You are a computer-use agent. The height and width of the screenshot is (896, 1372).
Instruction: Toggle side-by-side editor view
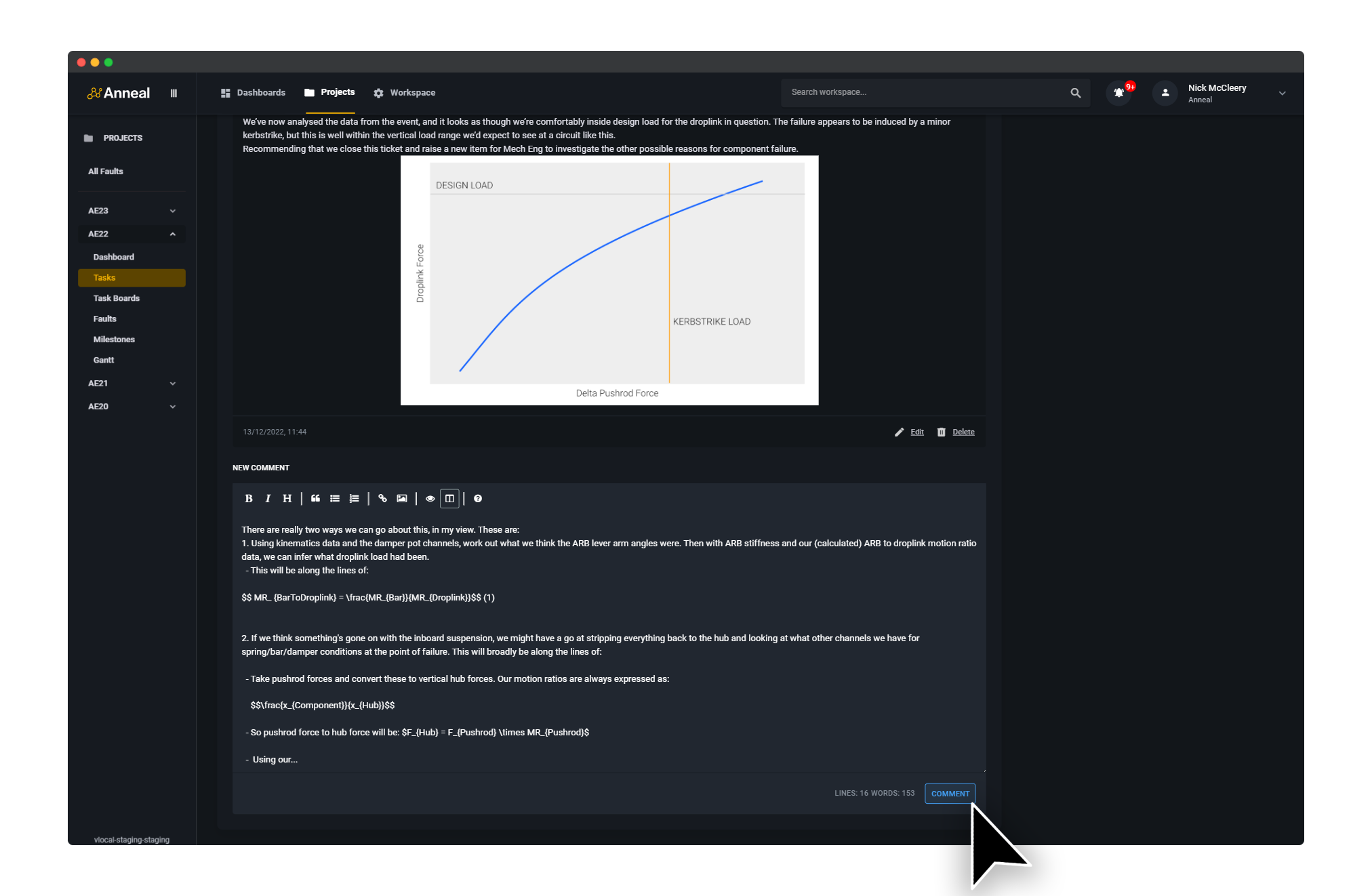(449, 498)
